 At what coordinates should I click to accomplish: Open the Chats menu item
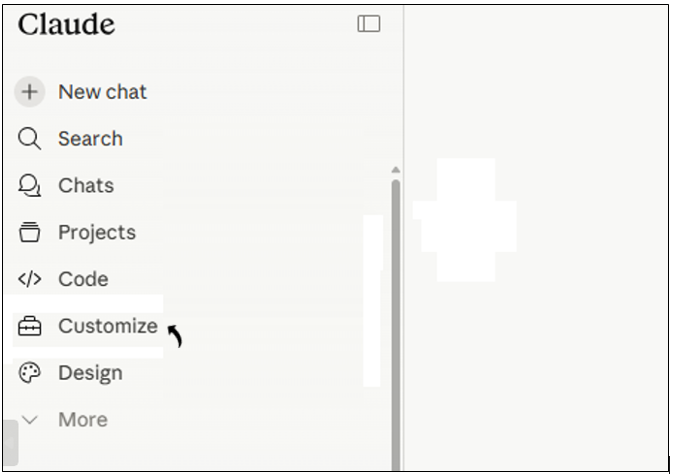[86, 185]
